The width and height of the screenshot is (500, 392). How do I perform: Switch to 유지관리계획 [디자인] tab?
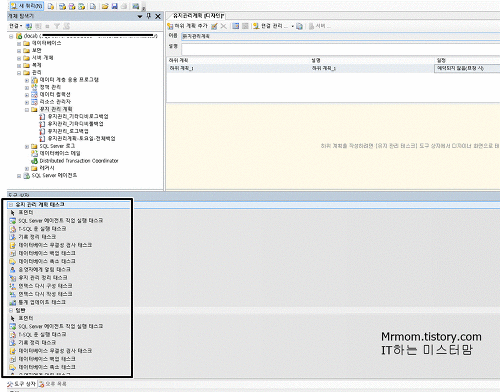click(199, 16)
